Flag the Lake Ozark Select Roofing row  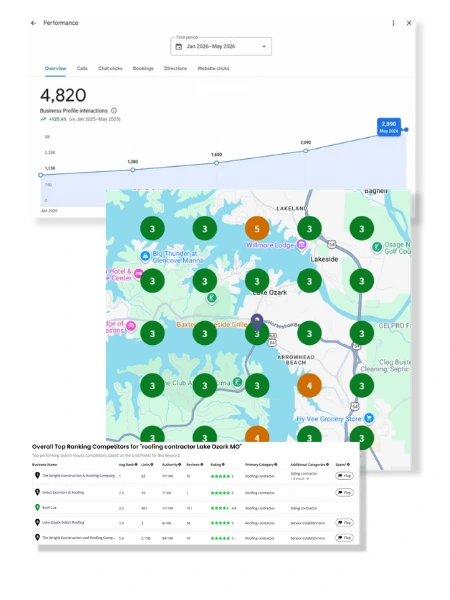point(344,522)
